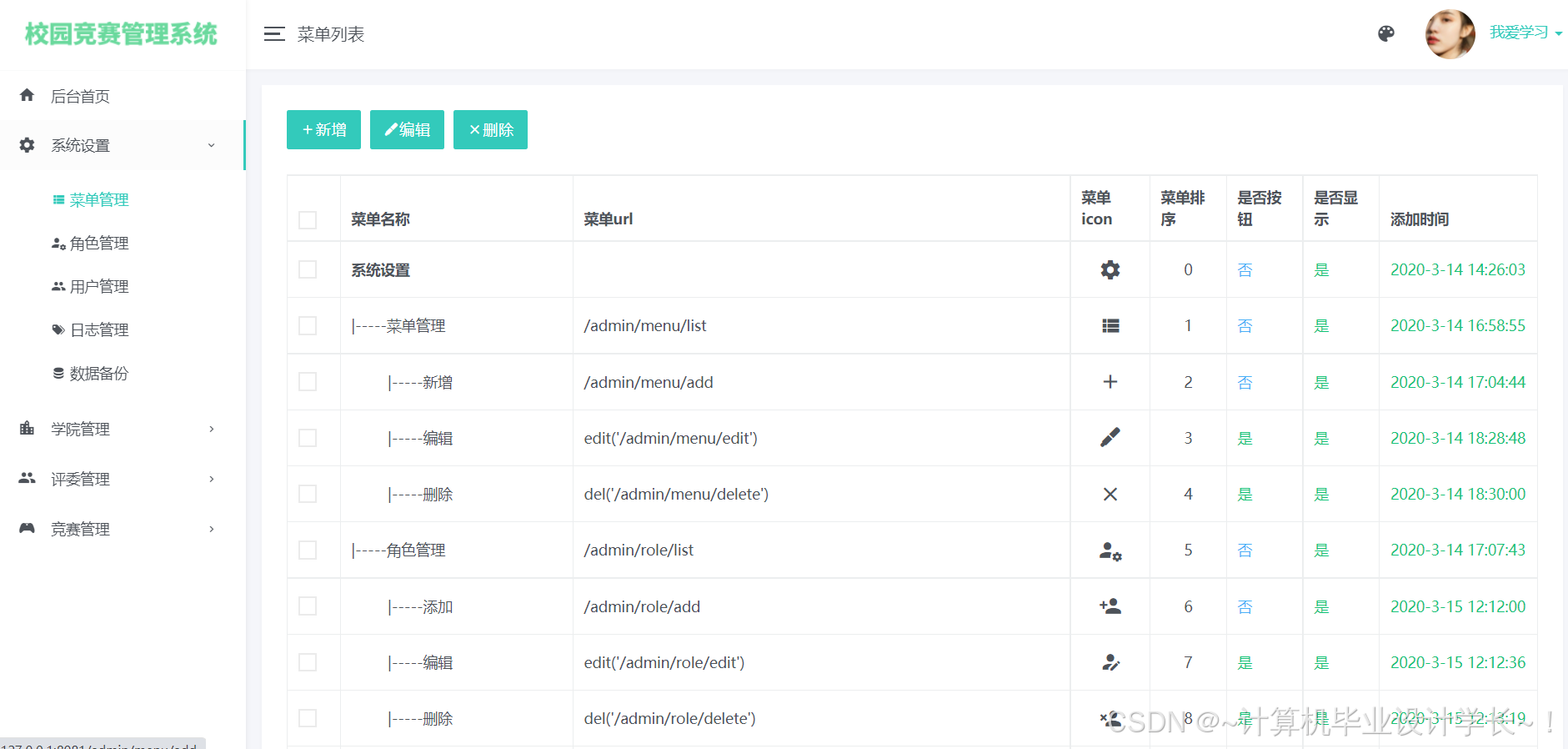
Task: Check the edit('/admin/role/edit') row checkbox
Action: point(308,662)
